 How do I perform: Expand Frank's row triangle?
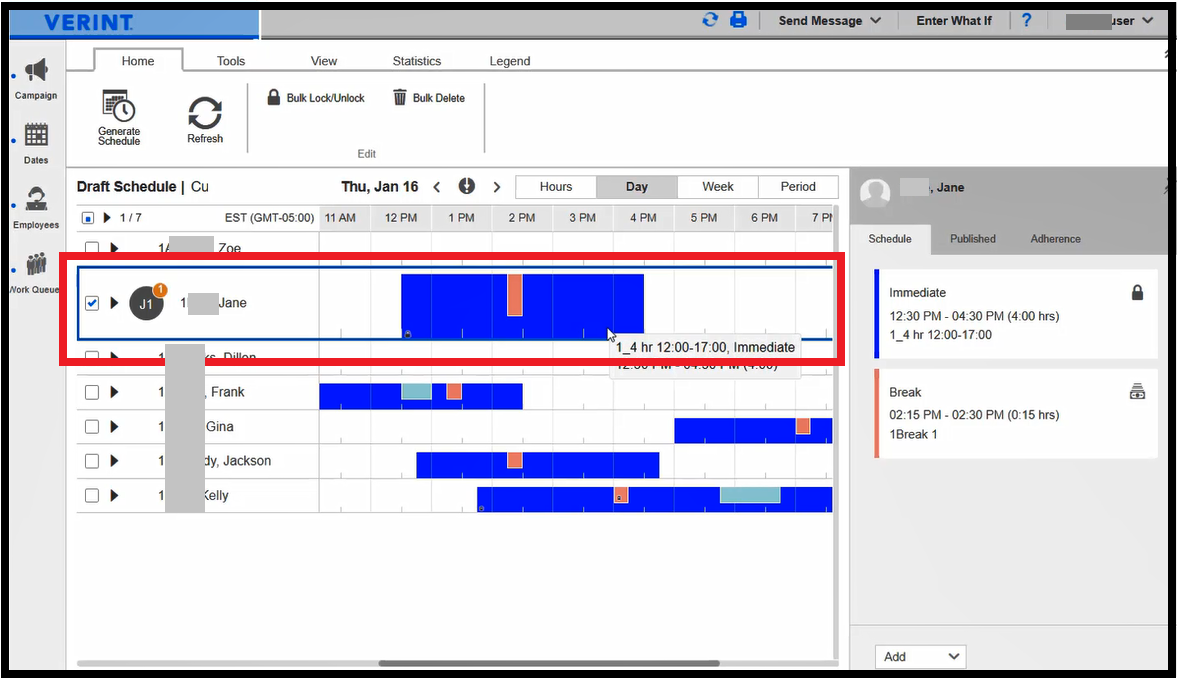tap(114, 392)
